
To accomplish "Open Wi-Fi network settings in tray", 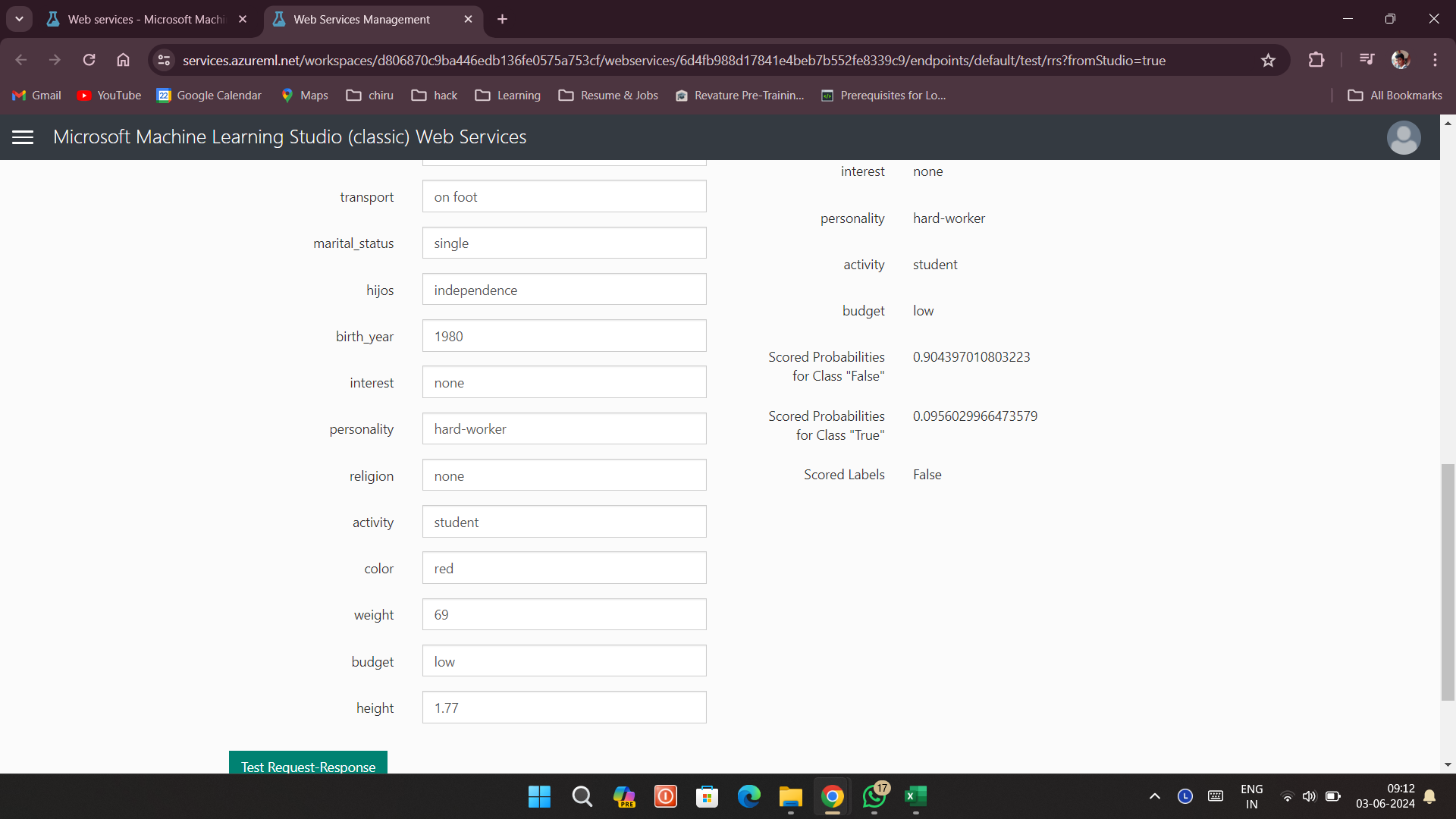I will tap(1287, 796).
